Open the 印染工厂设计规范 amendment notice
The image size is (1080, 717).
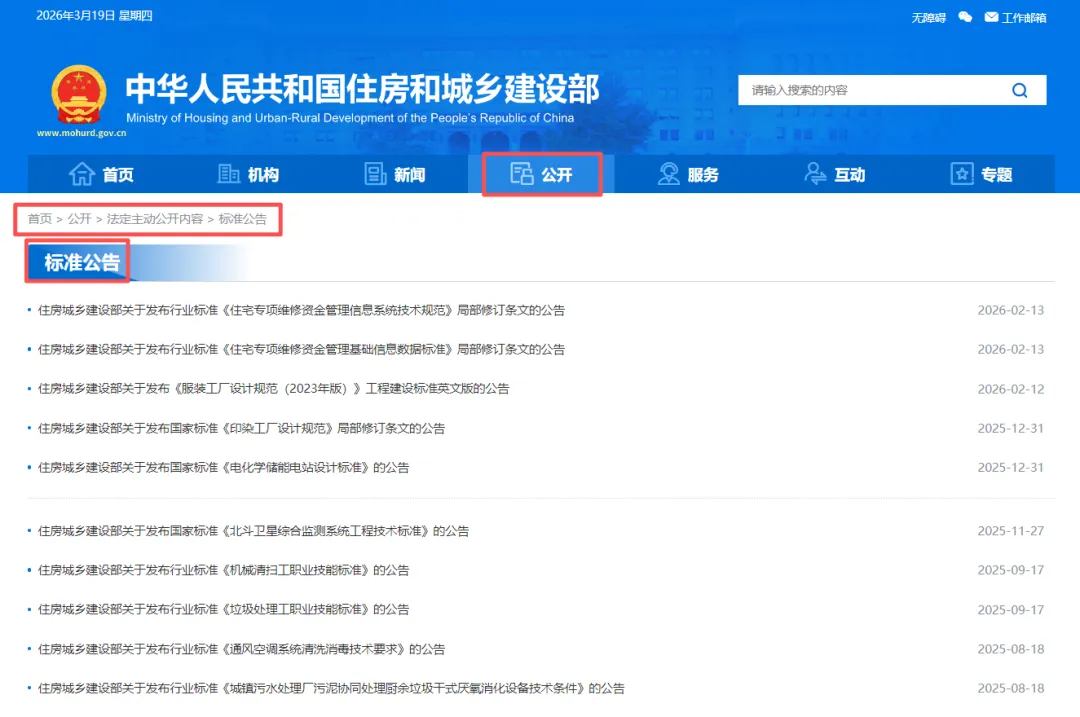(x=241, y=428)
